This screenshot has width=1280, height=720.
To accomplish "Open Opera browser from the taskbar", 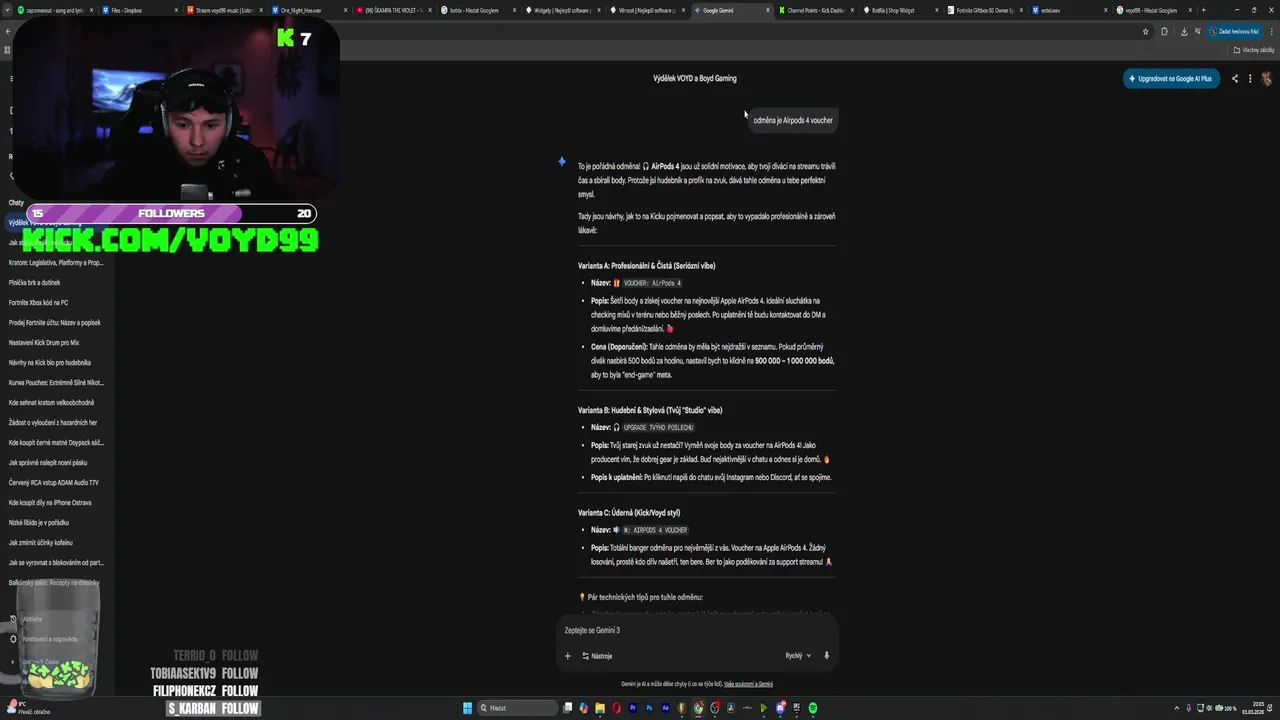I will tap(616, 708).
